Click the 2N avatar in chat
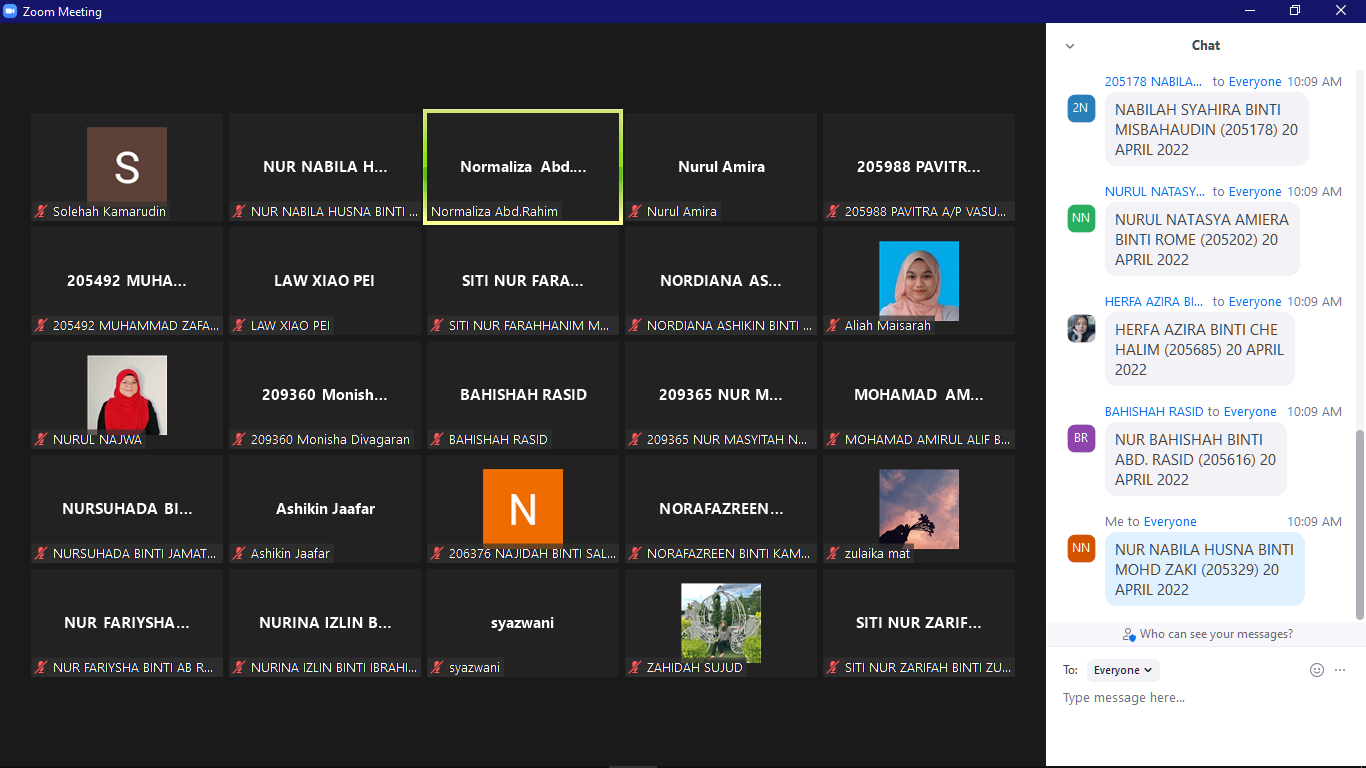The image size is (1366, 768). [x=1081, y=108]
